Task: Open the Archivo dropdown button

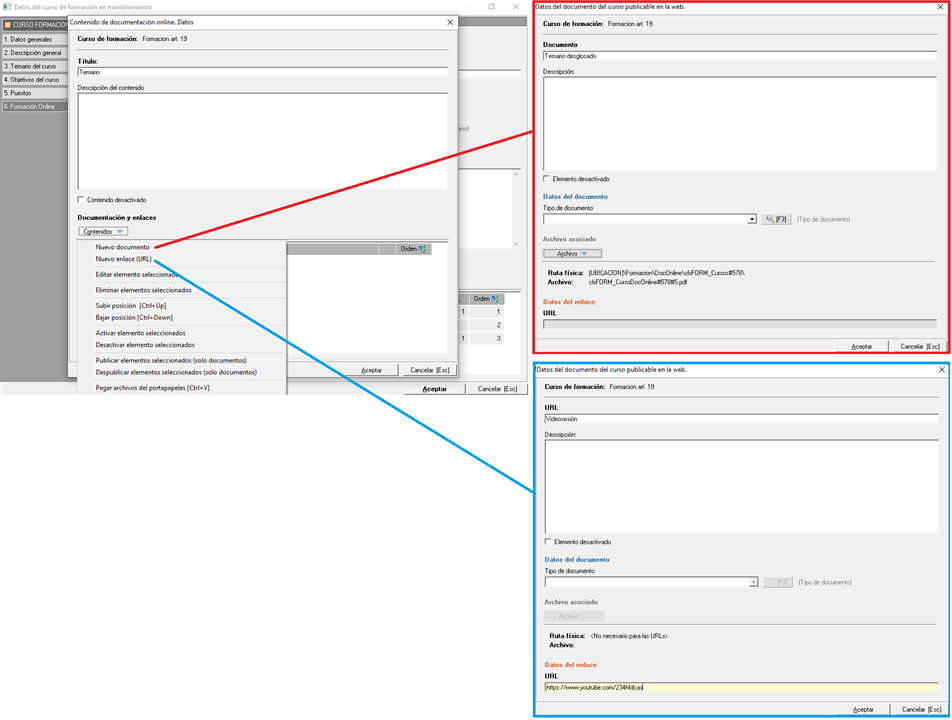Action: pyautogui.click(x=572, y=254)
